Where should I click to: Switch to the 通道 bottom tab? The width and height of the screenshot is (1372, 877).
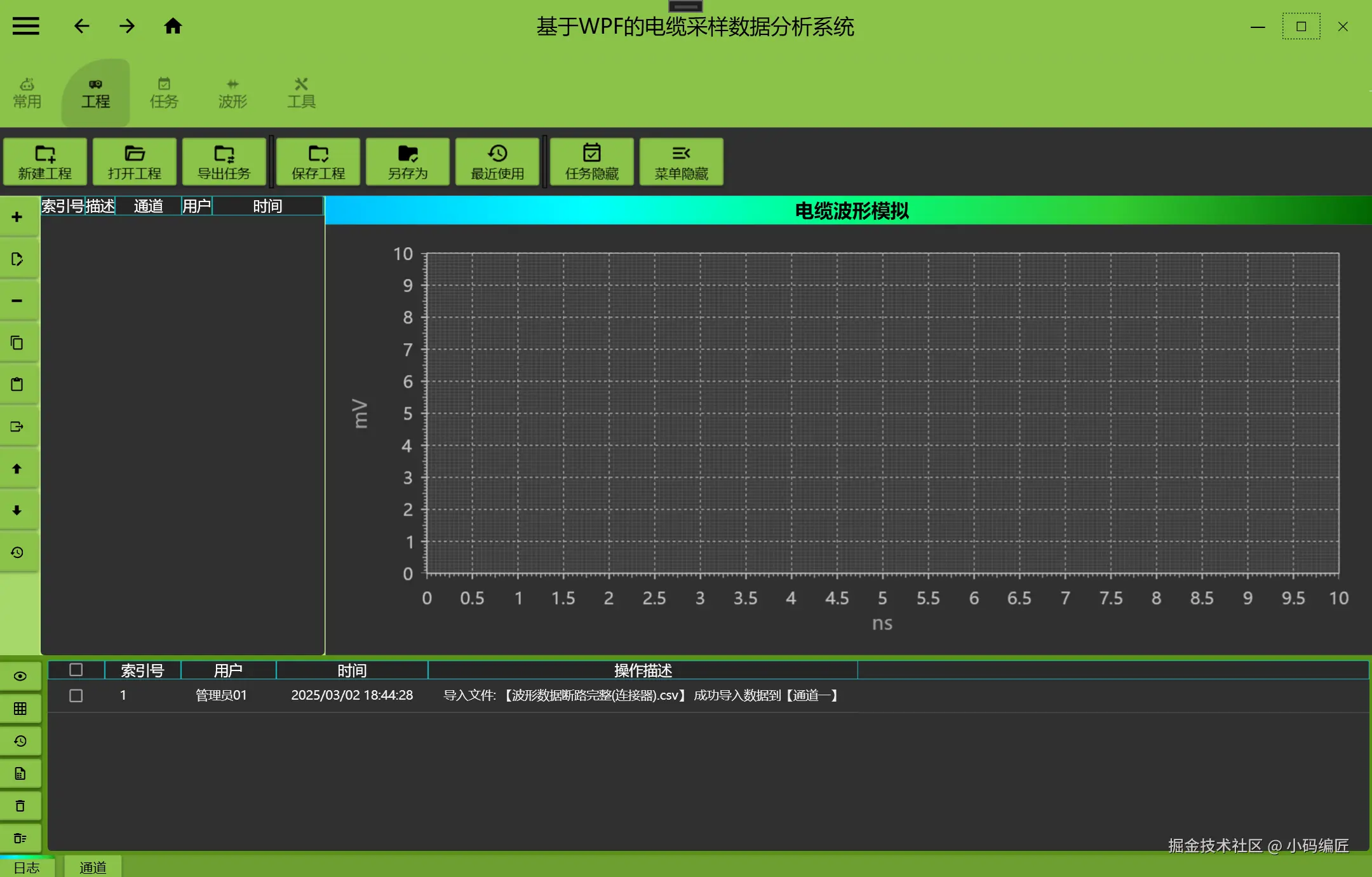pos(93,867)
